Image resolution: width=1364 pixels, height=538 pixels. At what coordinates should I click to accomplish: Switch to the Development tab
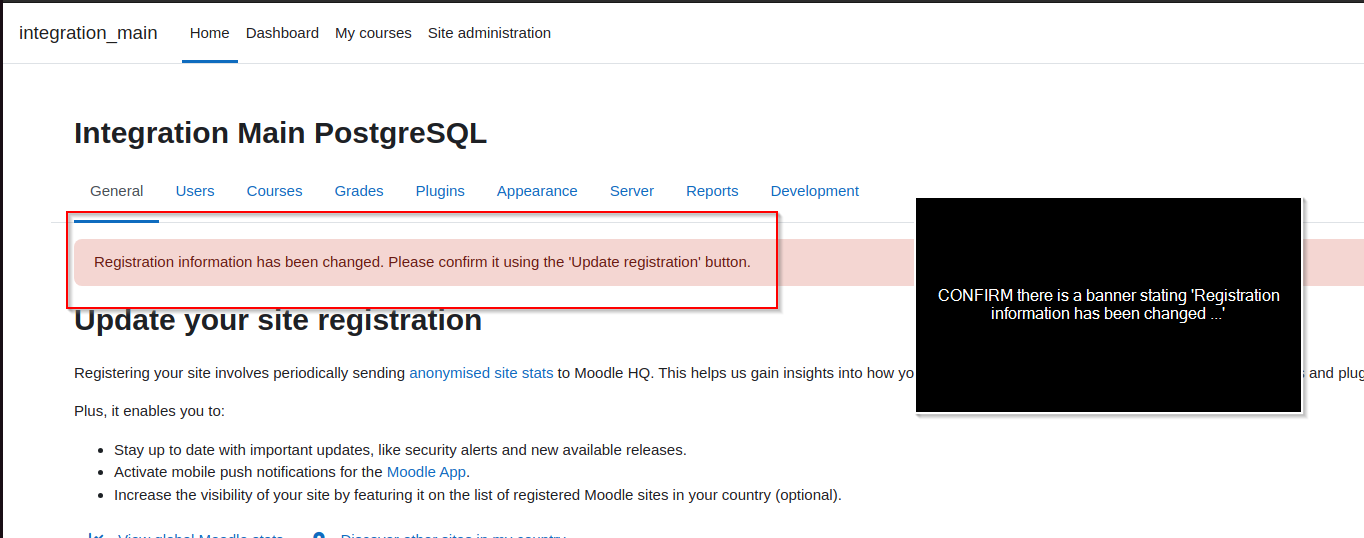pos(814,191)
